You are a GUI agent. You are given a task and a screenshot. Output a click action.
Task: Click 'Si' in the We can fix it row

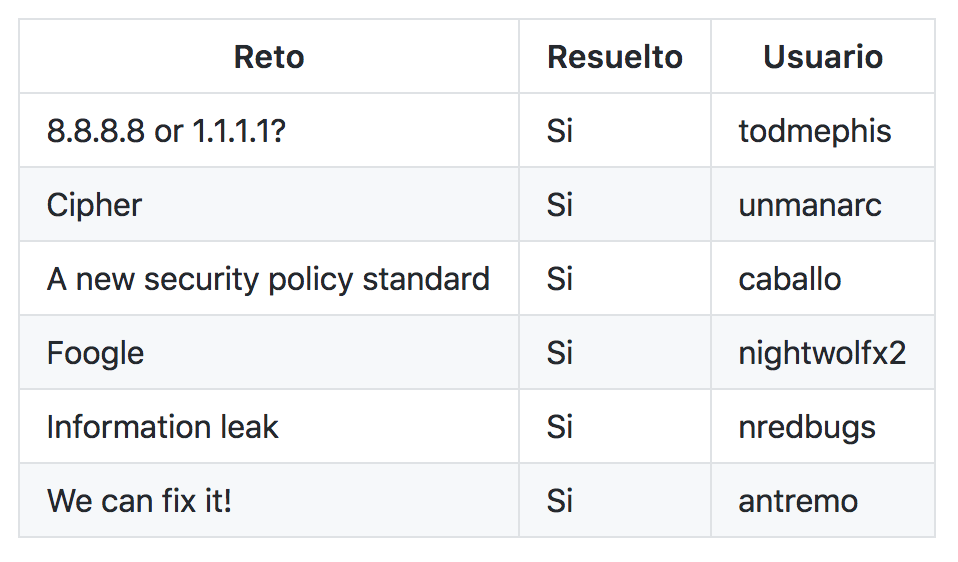[x=559, y=501]
